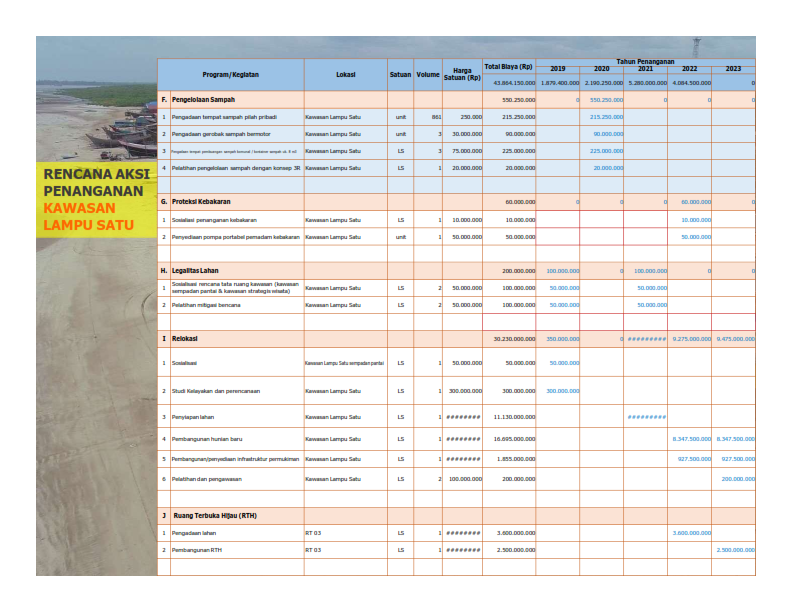Click the 2019 year column header
The image size is (792, 612).
tap(558, 69)
